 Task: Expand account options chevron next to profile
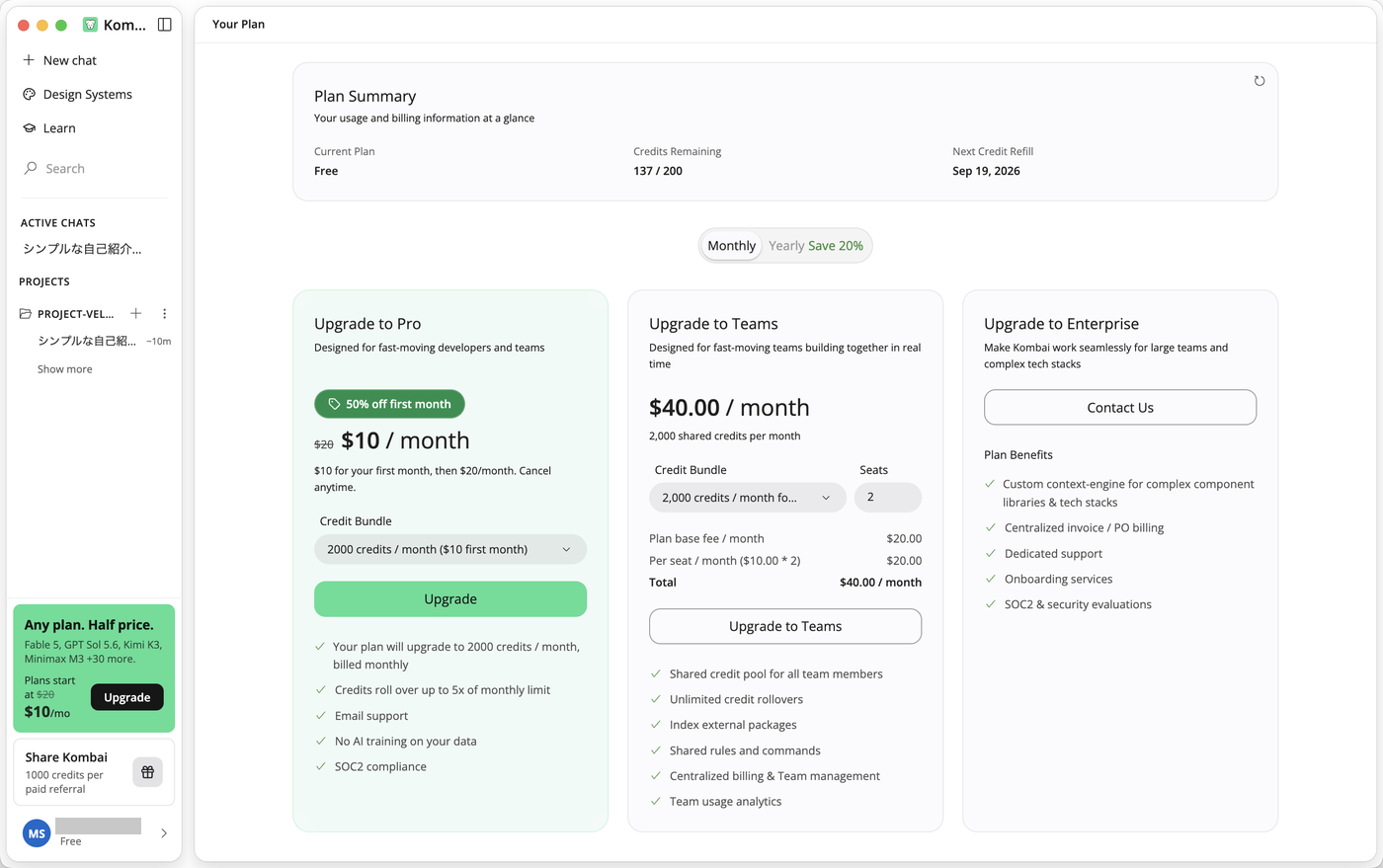(x=163, y=833)
